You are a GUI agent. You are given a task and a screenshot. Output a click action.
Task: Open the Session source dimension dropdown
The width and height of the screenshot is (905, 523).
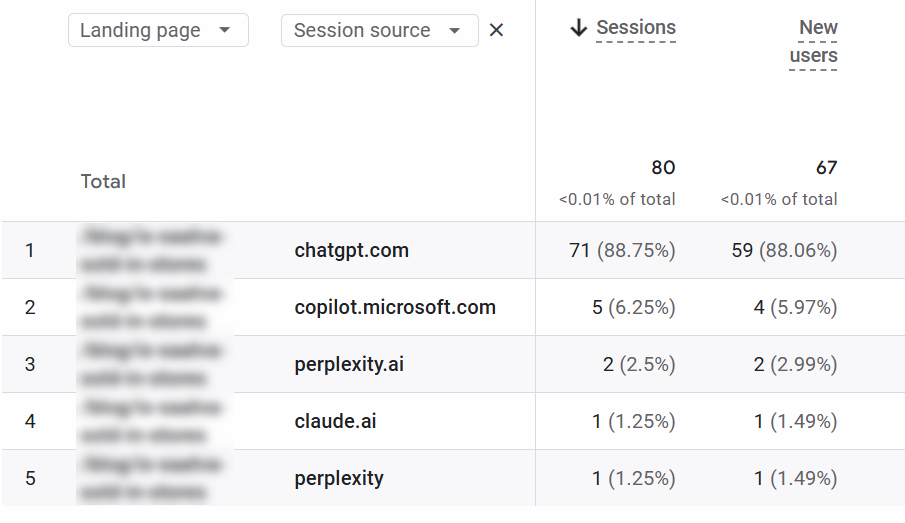pyautogui.click(x=379, y=30)
